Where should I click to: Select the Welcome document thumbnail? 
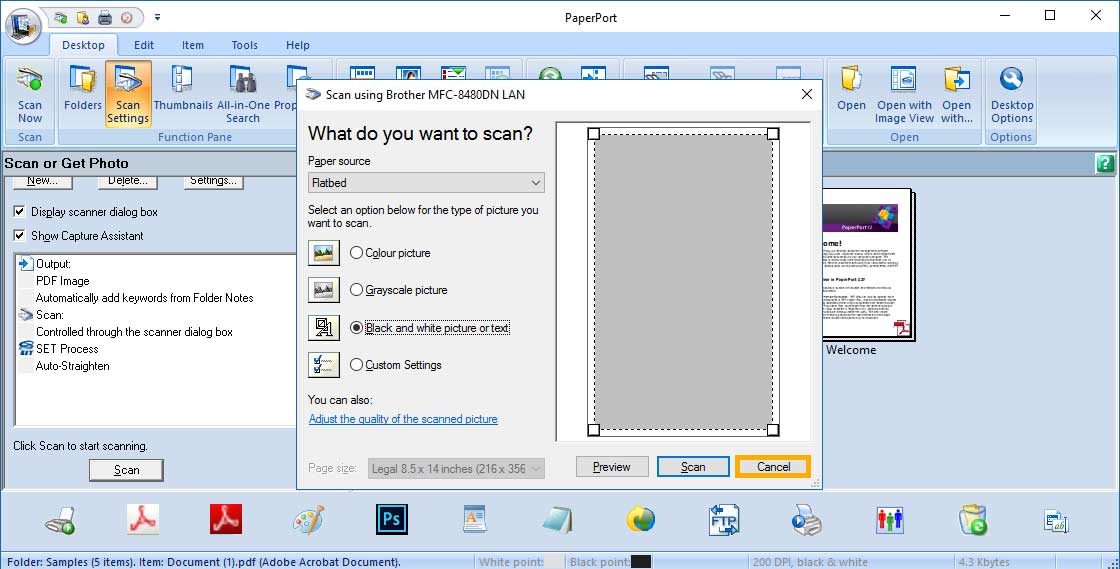[867, 266]
